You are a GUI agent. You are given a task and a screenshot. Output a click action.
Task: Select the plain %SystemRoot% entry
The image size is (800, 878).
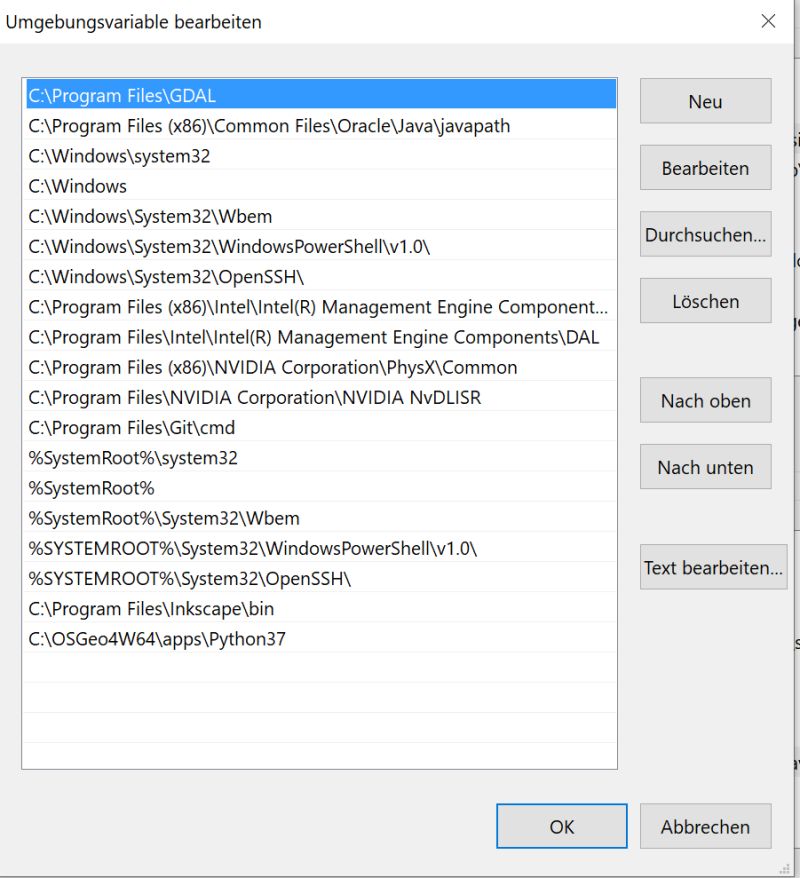tap(321, 488)
